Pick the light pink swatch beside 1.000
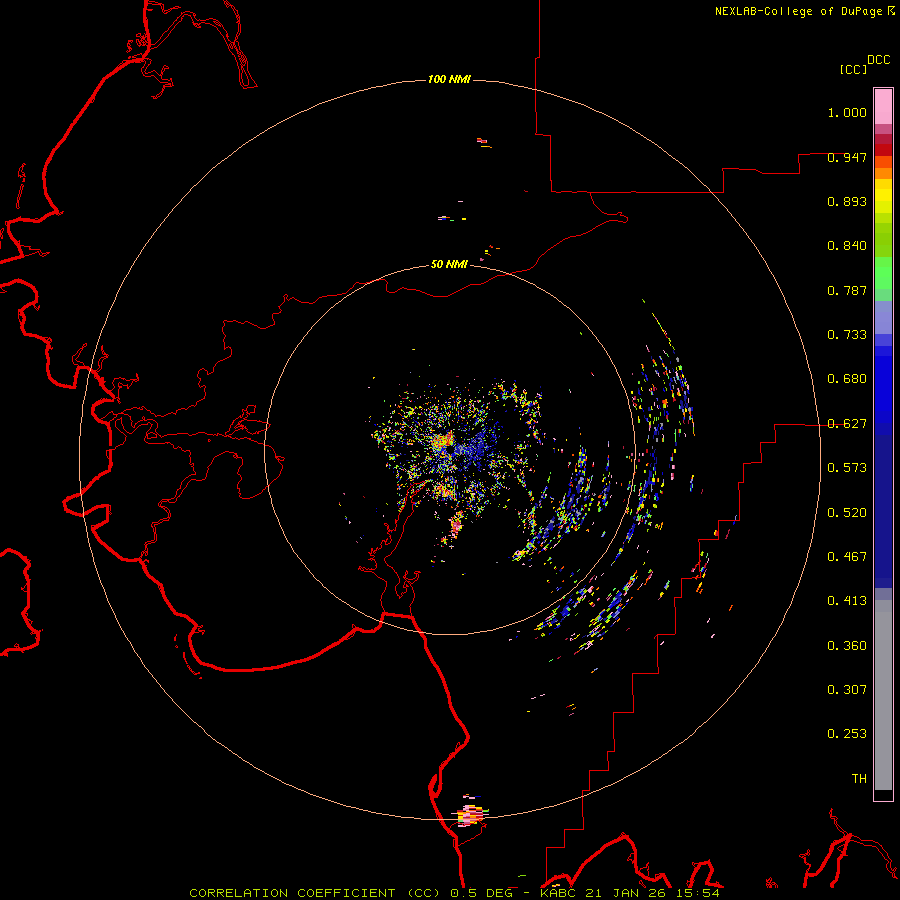This screenshot has height=900, width=900. (883, 107)
